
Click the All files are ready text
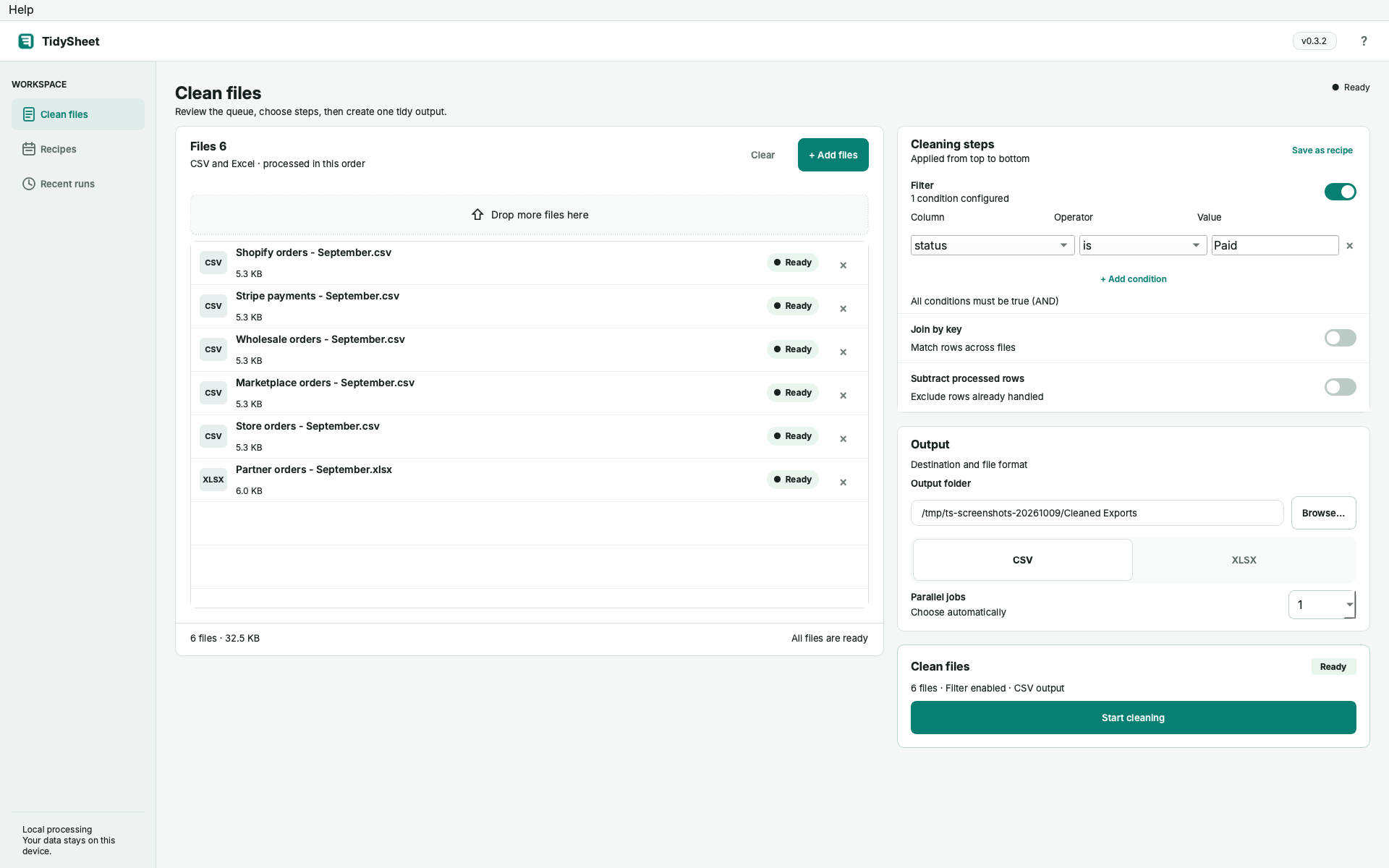click(829, 638)
